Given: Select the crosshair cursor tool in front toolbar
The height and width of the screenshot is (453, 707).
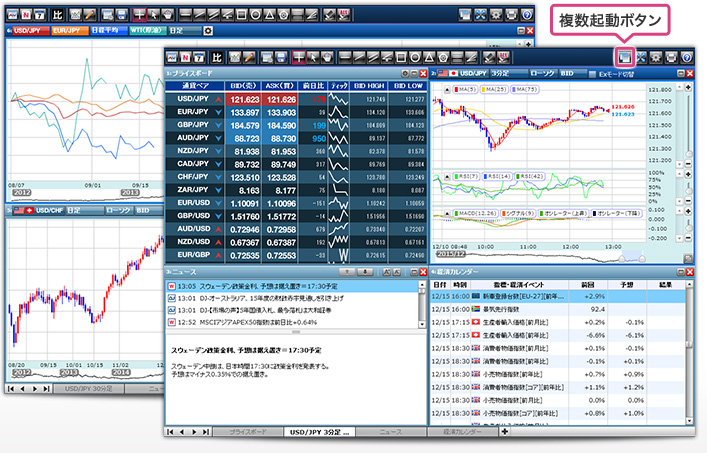Looking at the screenshot, I should 299,57.
